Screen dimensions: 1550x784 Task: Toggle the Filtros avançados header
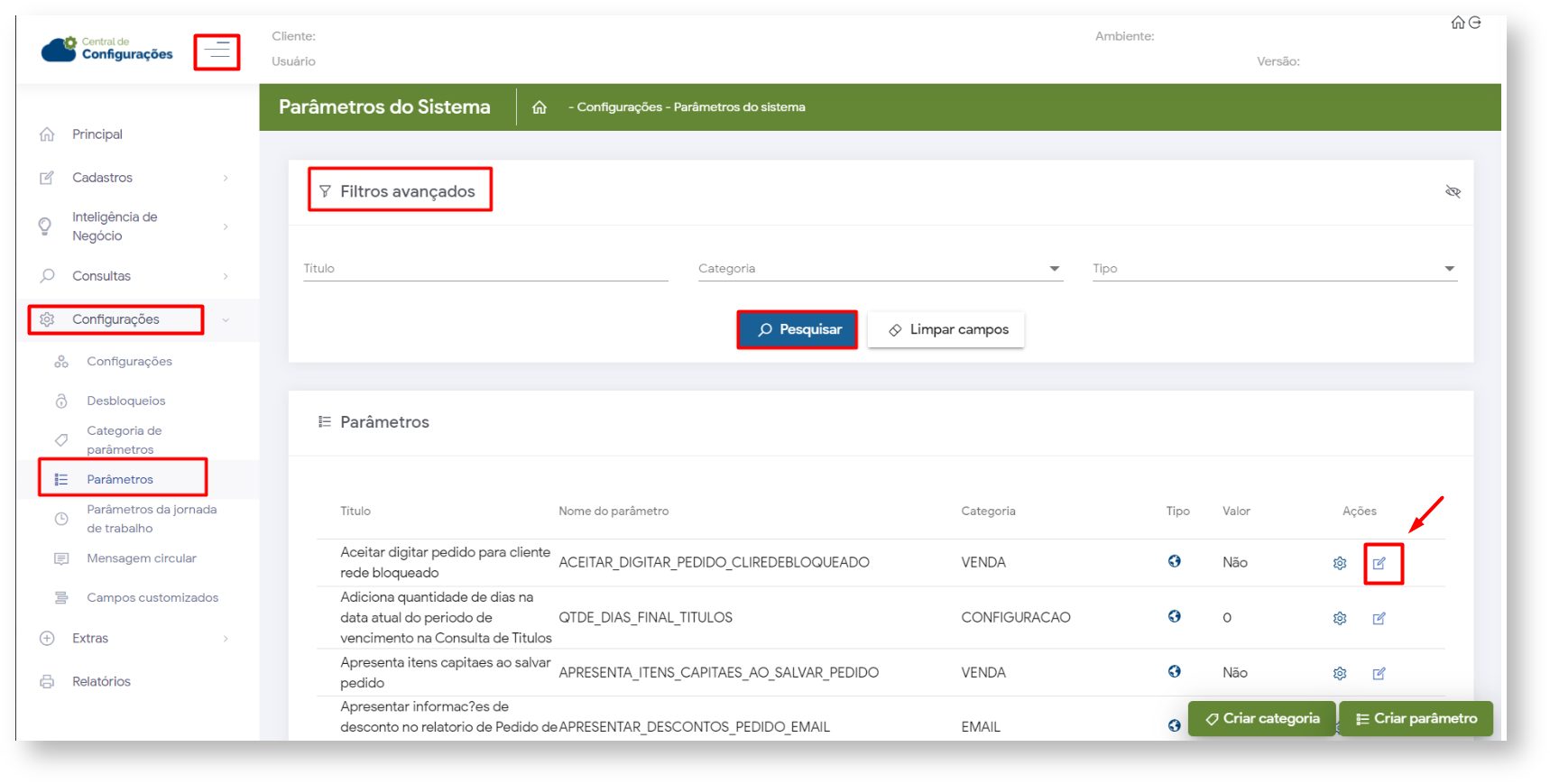click(400, 191)
